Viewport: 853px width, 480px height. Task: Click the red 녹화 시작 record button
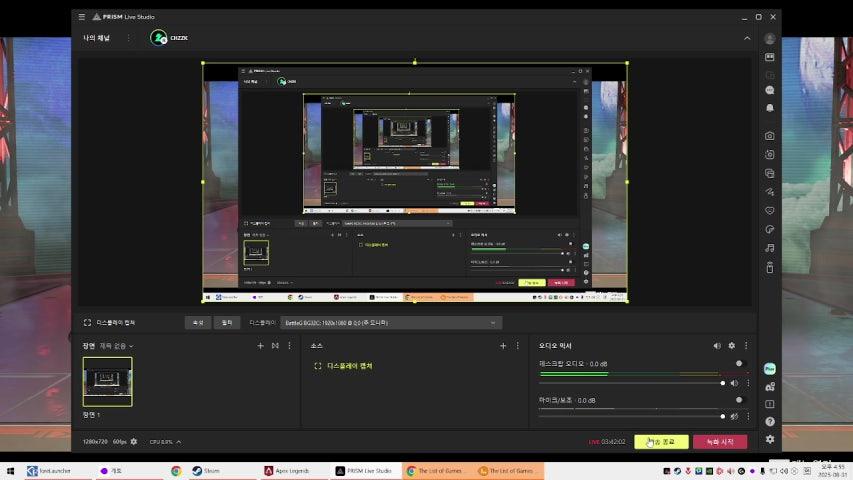pyautogui.click(x=720, y=441)
